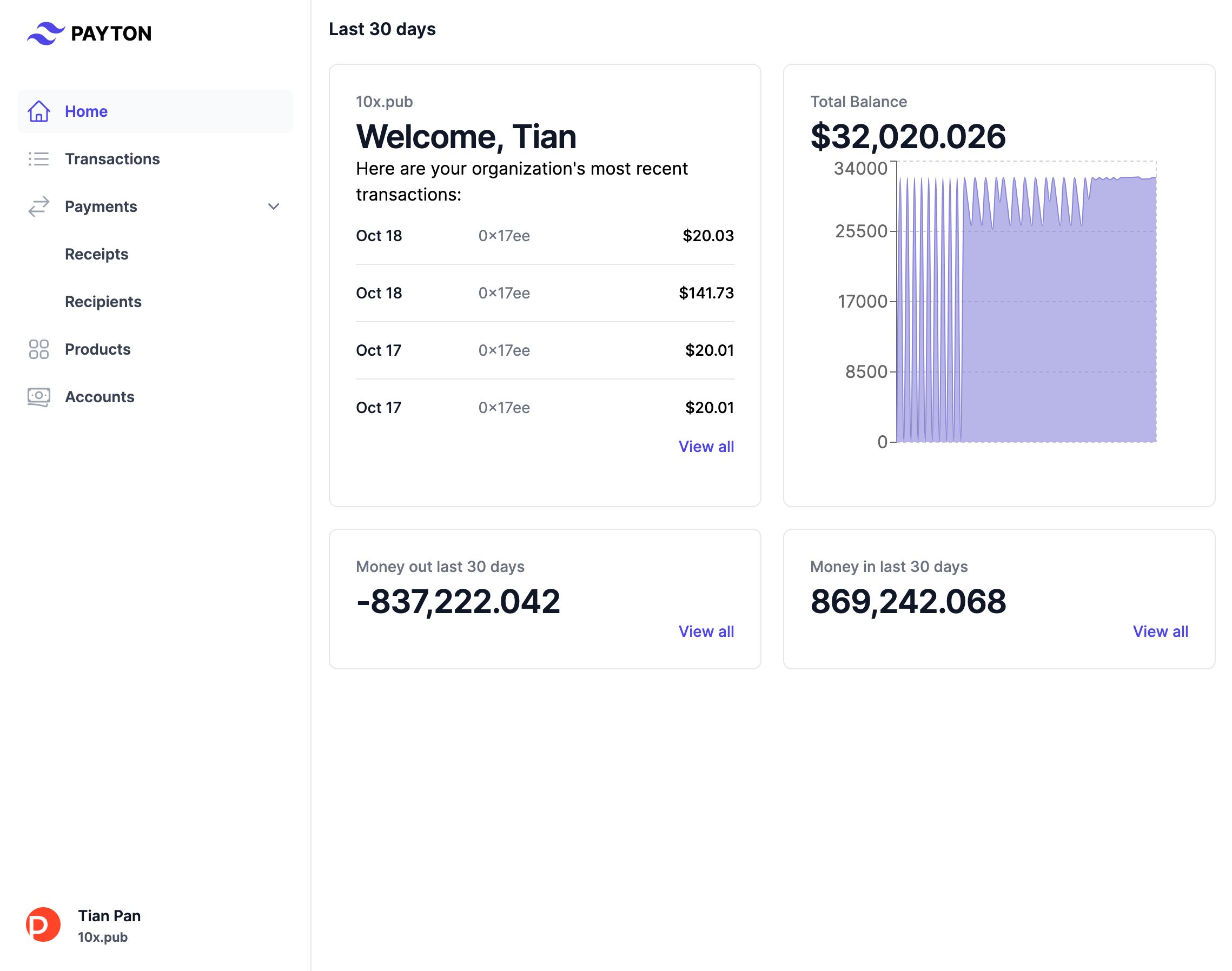Click the Last 30 days heading

point(382,29)
